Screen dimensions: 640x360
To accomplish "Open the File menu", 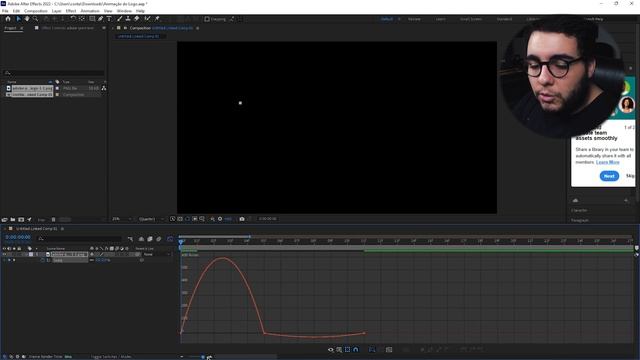I will (5, 11).
